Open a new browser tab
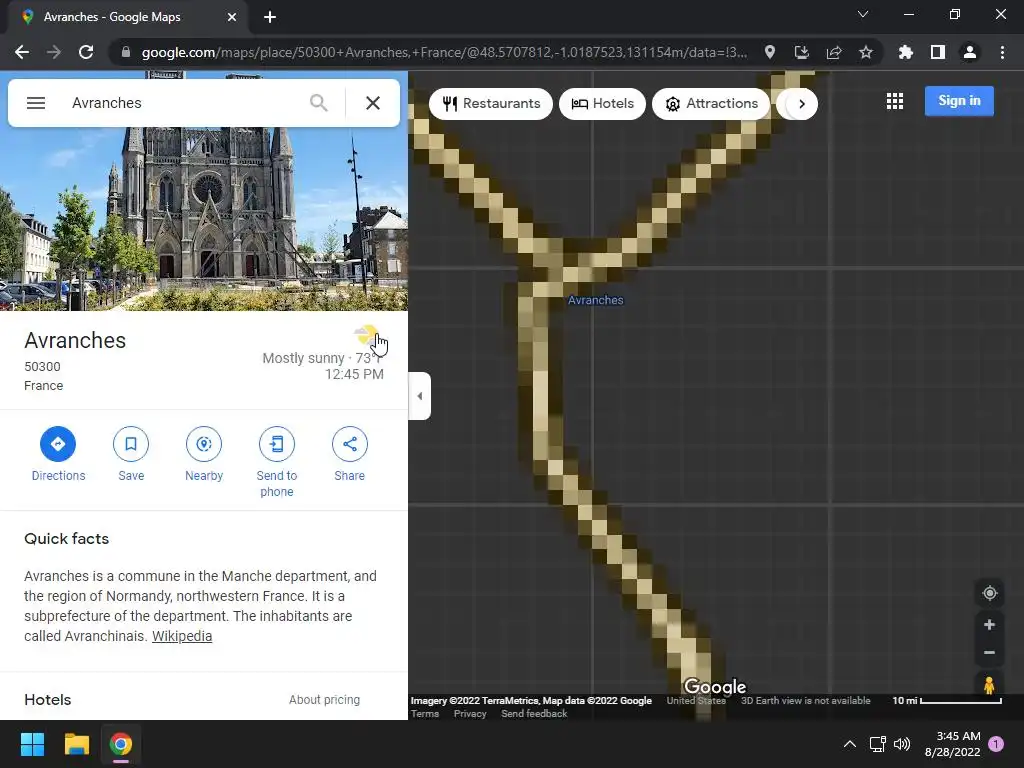This screenshot has width=1024, height=768. coord(270,17)
